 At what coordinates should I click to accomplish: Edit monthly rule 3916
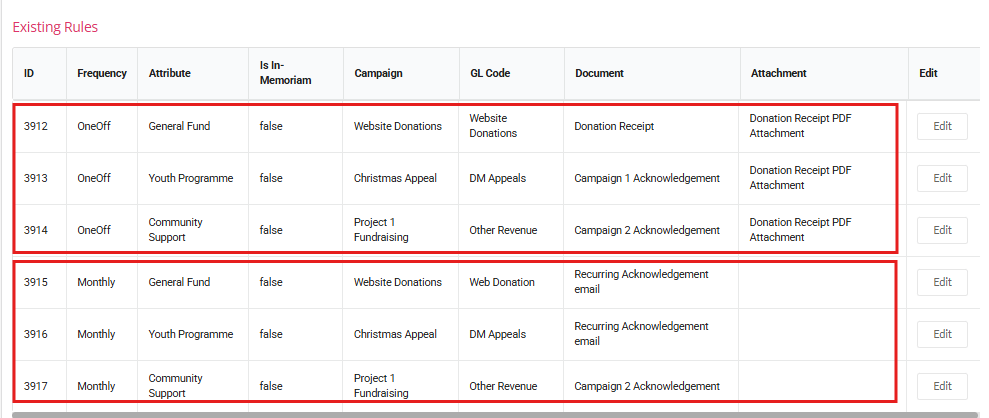(942, 334)
